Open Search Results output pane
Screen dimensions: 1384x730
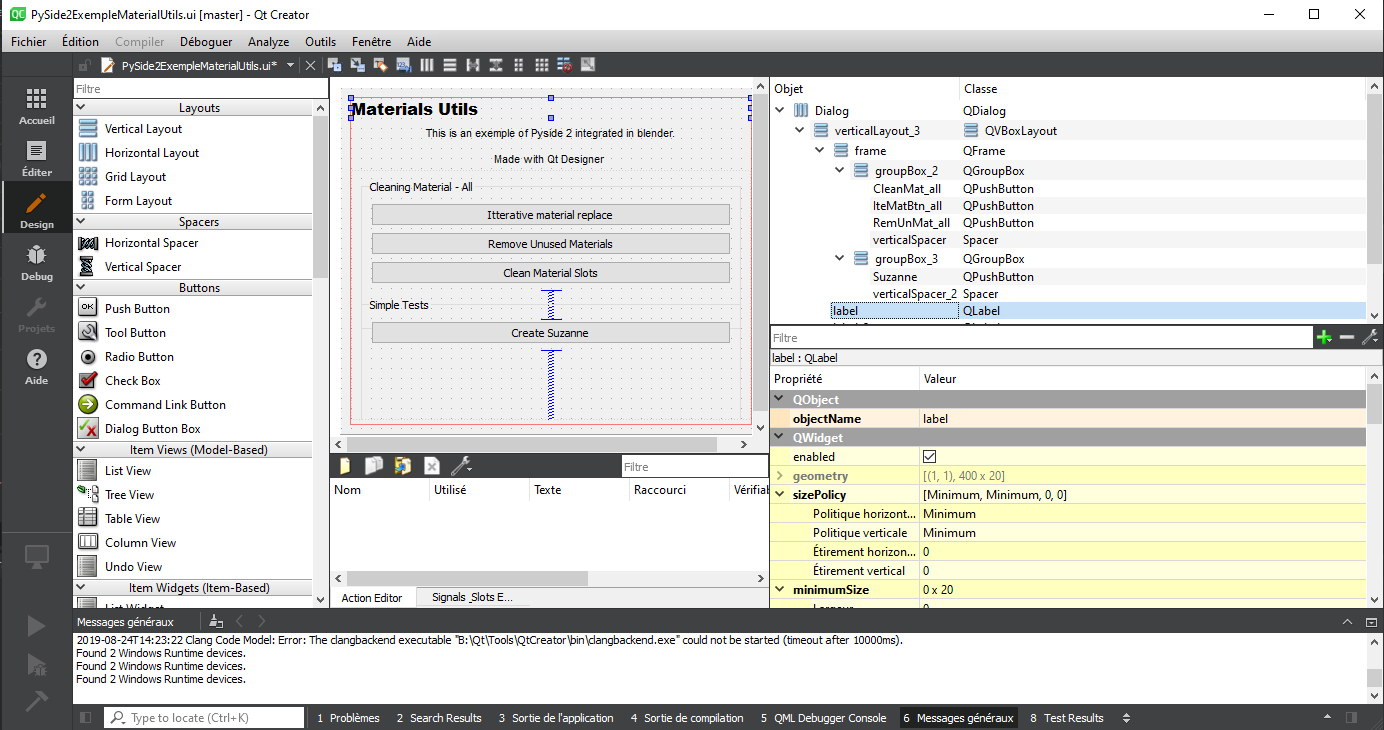coord(439,718)
